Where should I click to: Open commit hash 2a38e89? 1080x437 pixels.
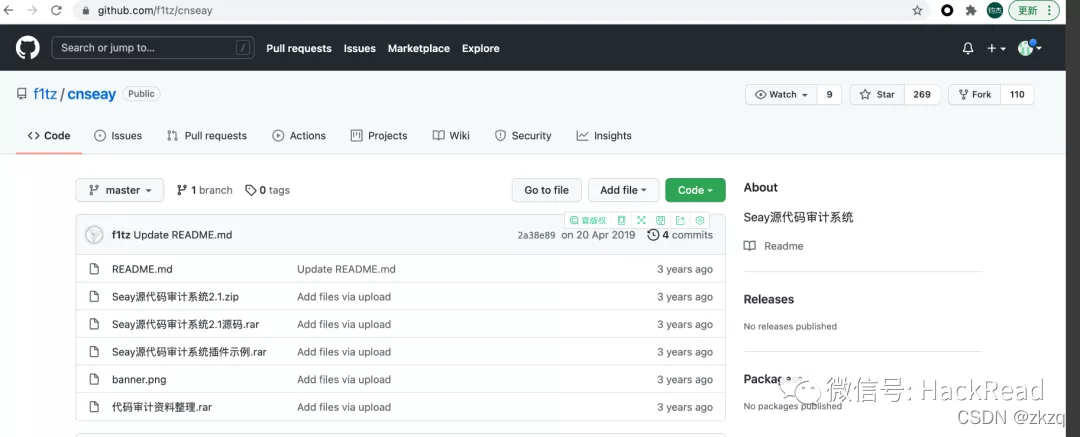[536, 235]
